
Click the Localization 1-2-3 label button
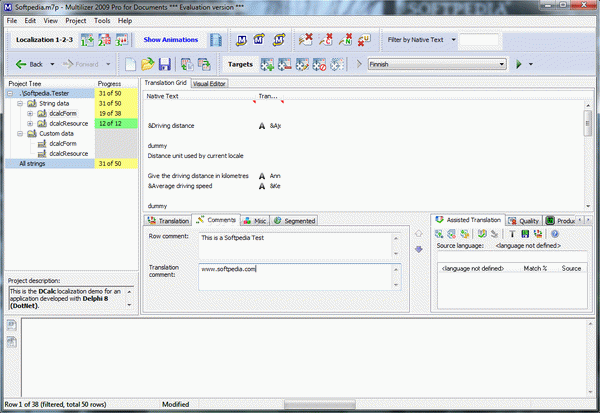pyautogui.click(x=44, y=40)
